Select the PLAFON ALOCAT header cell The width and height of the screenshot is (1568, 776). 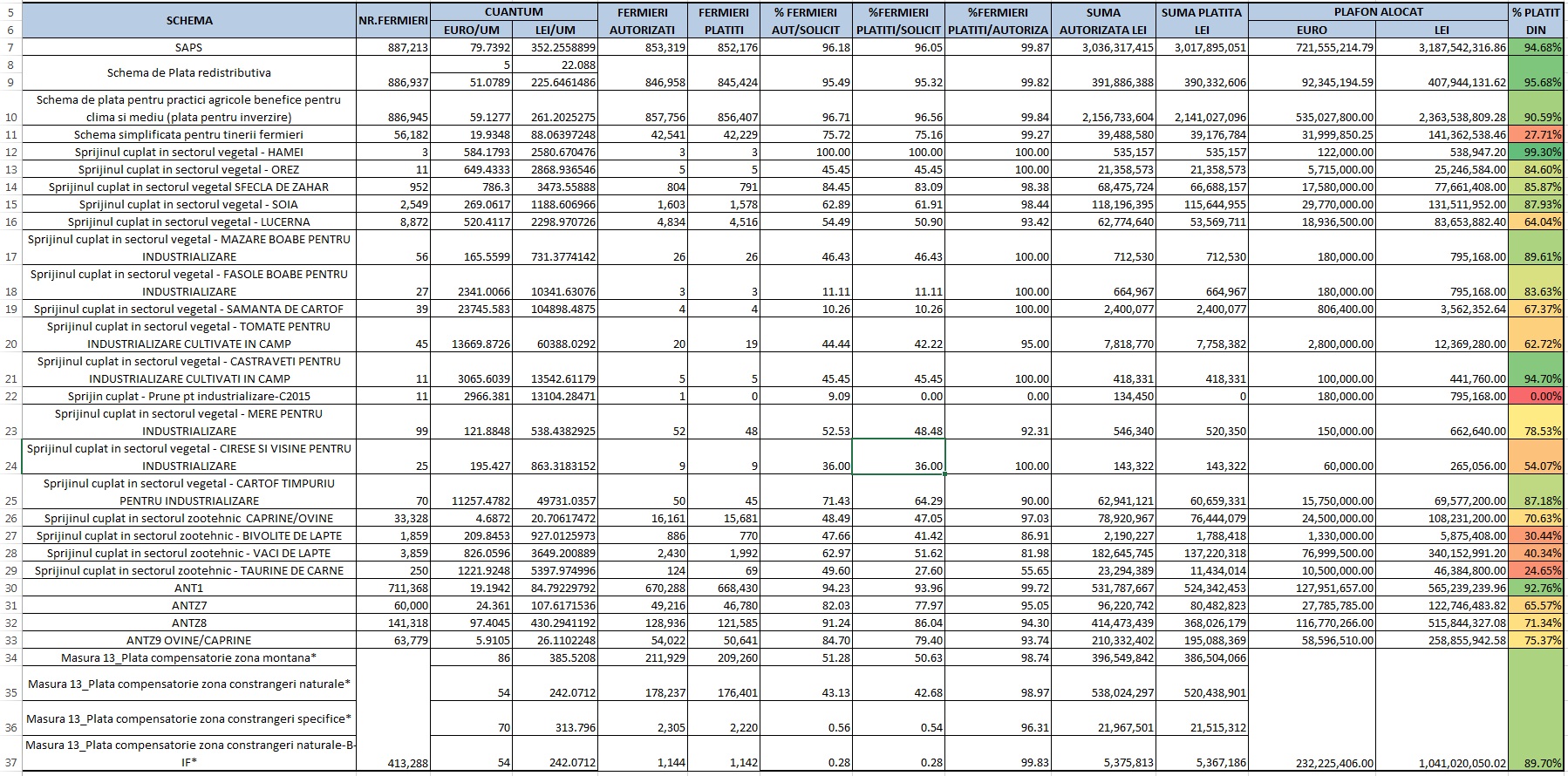(x=1378, y=12)
